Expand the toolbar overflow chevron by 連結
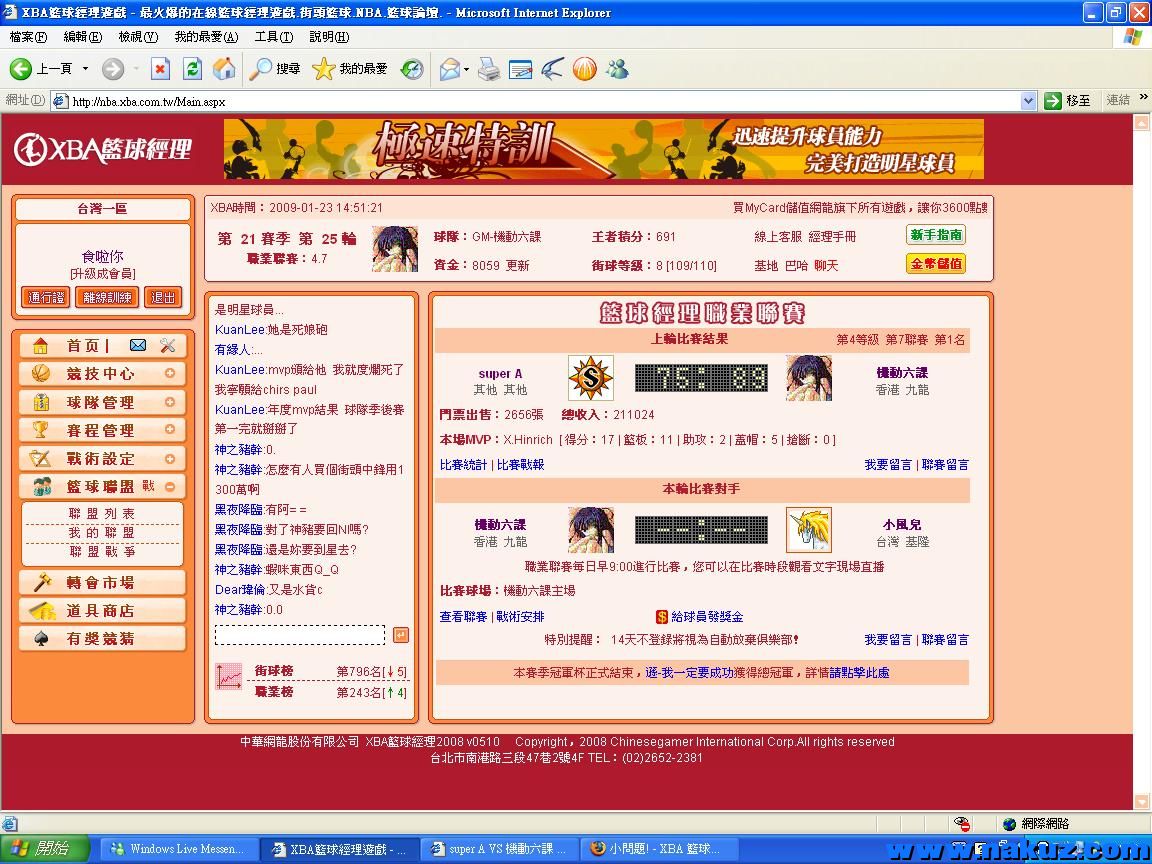This screenshot has height=864, width=1152. [1143, 97]
